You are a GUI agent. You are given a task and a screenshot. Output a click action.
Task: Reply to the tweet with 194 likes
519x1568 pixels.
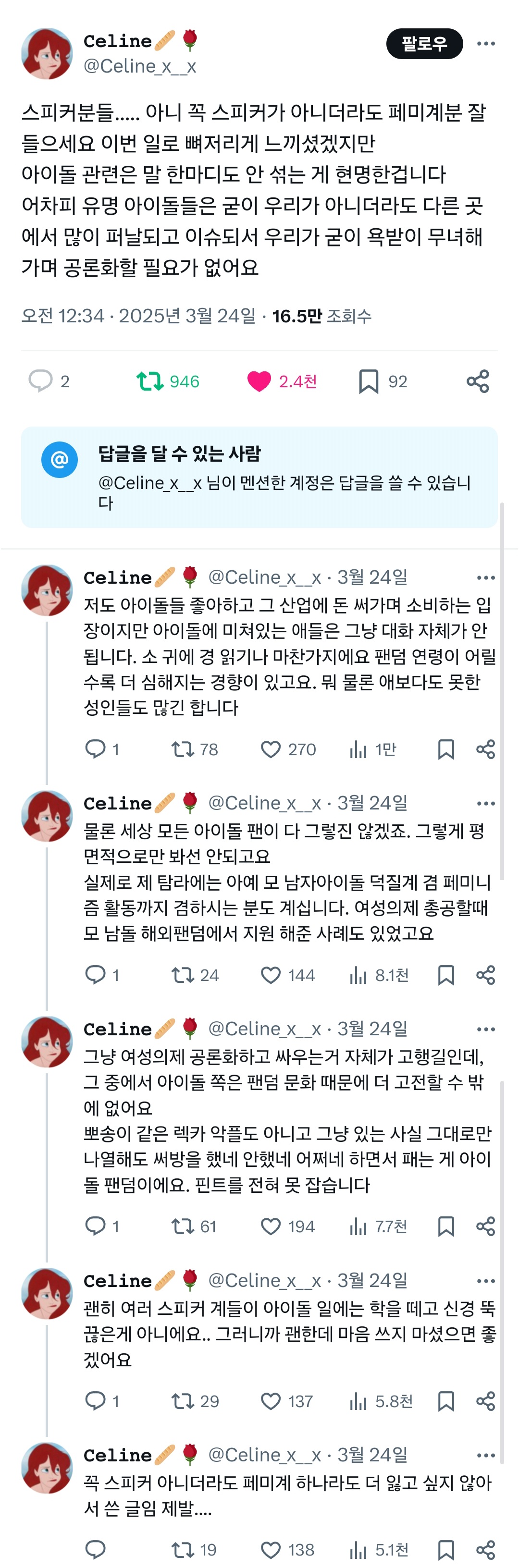tap(95, 1226)
